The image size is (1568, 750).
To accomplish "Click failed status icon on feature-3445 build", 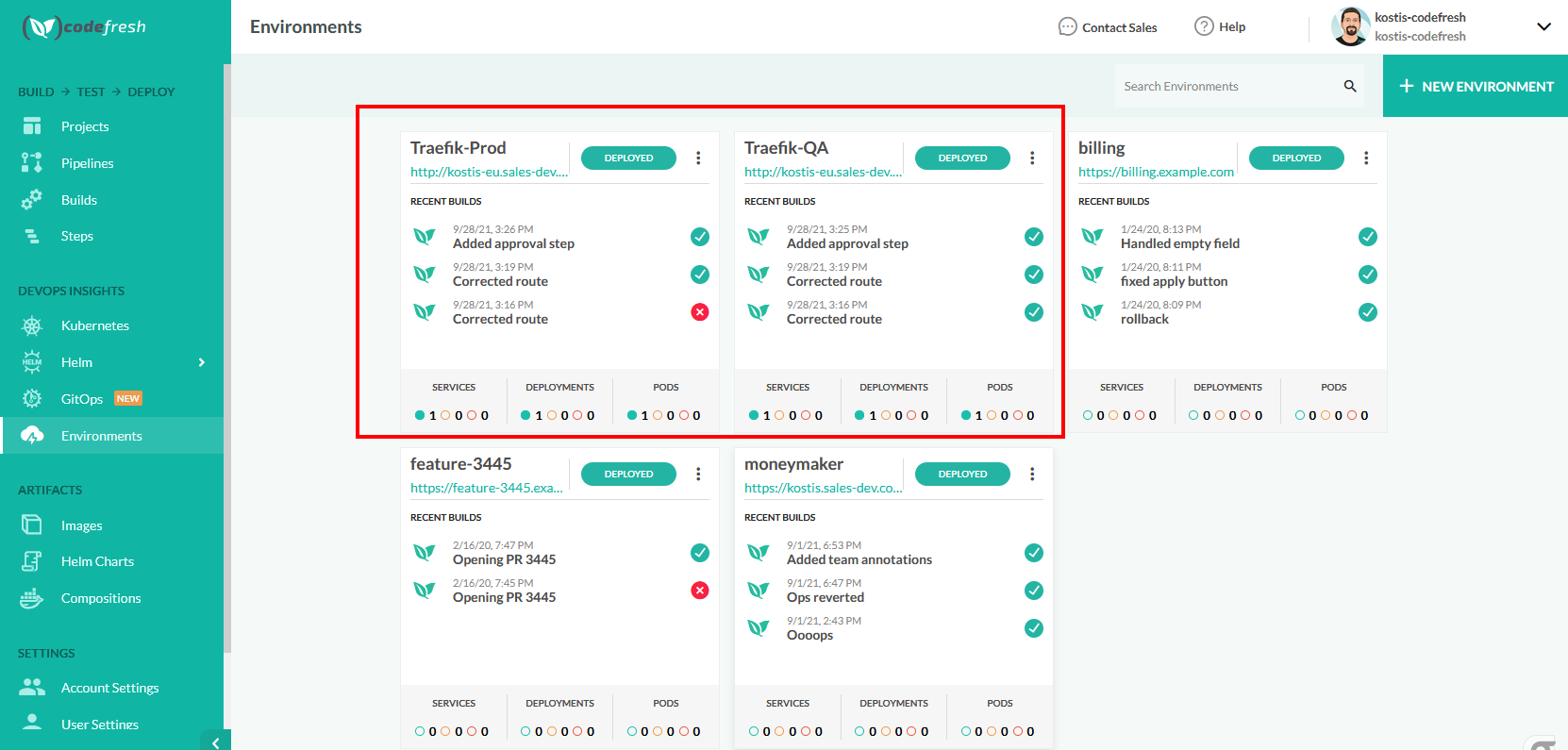I will coord(700,591).
